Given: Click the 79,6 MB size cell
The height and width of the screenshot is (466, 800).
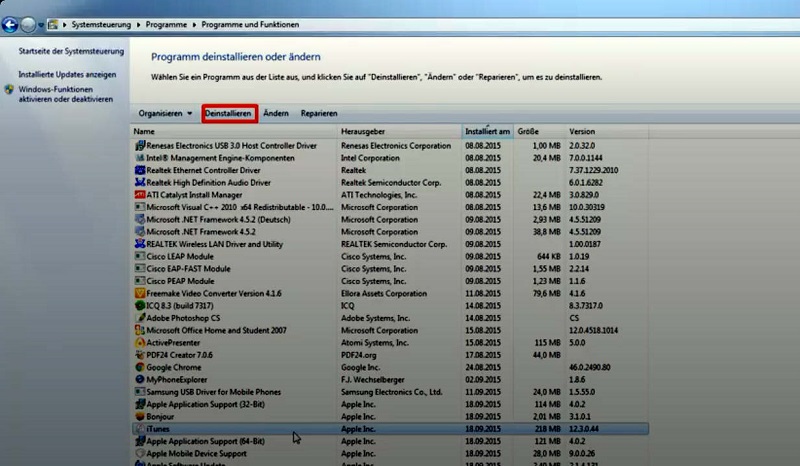Looking at the screenshot, I should [x=546, y=293].
